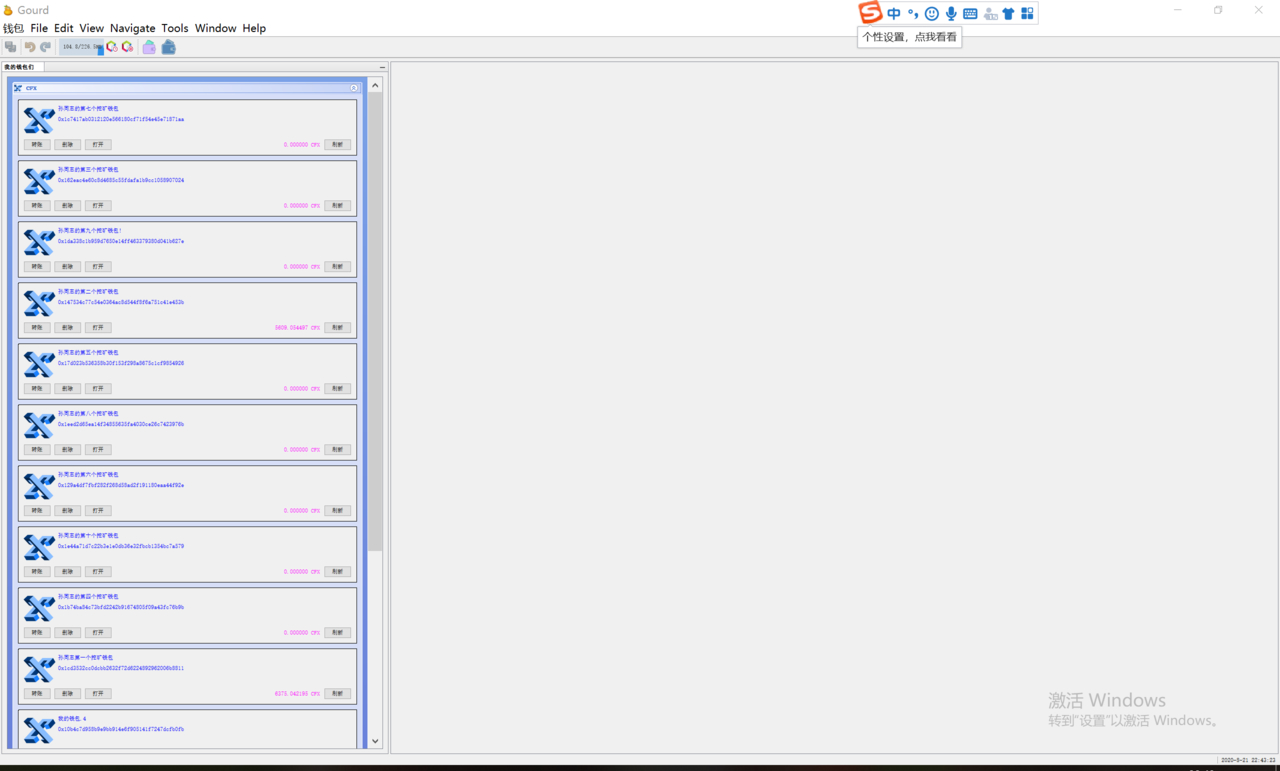
Task: Click the purple wallet toolbar icon
Action: (x=149, y=47)
